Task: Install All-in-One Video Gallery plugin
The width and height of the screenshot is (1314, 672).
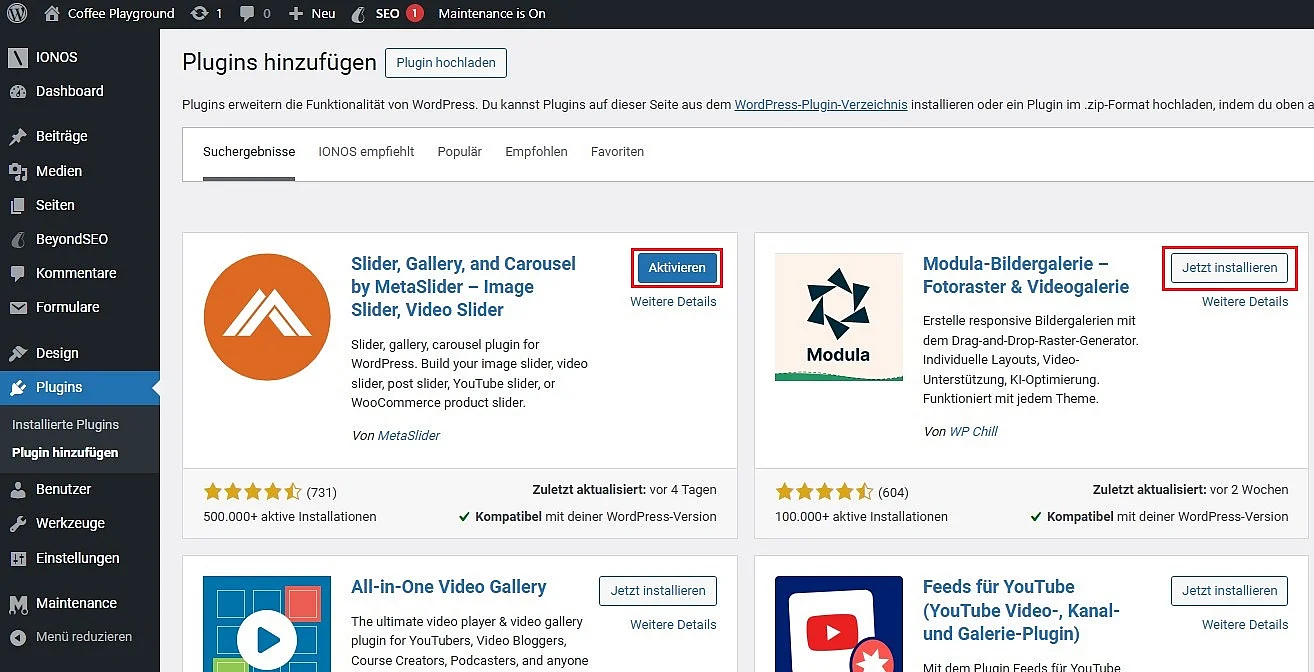Action: click(658, 591)
